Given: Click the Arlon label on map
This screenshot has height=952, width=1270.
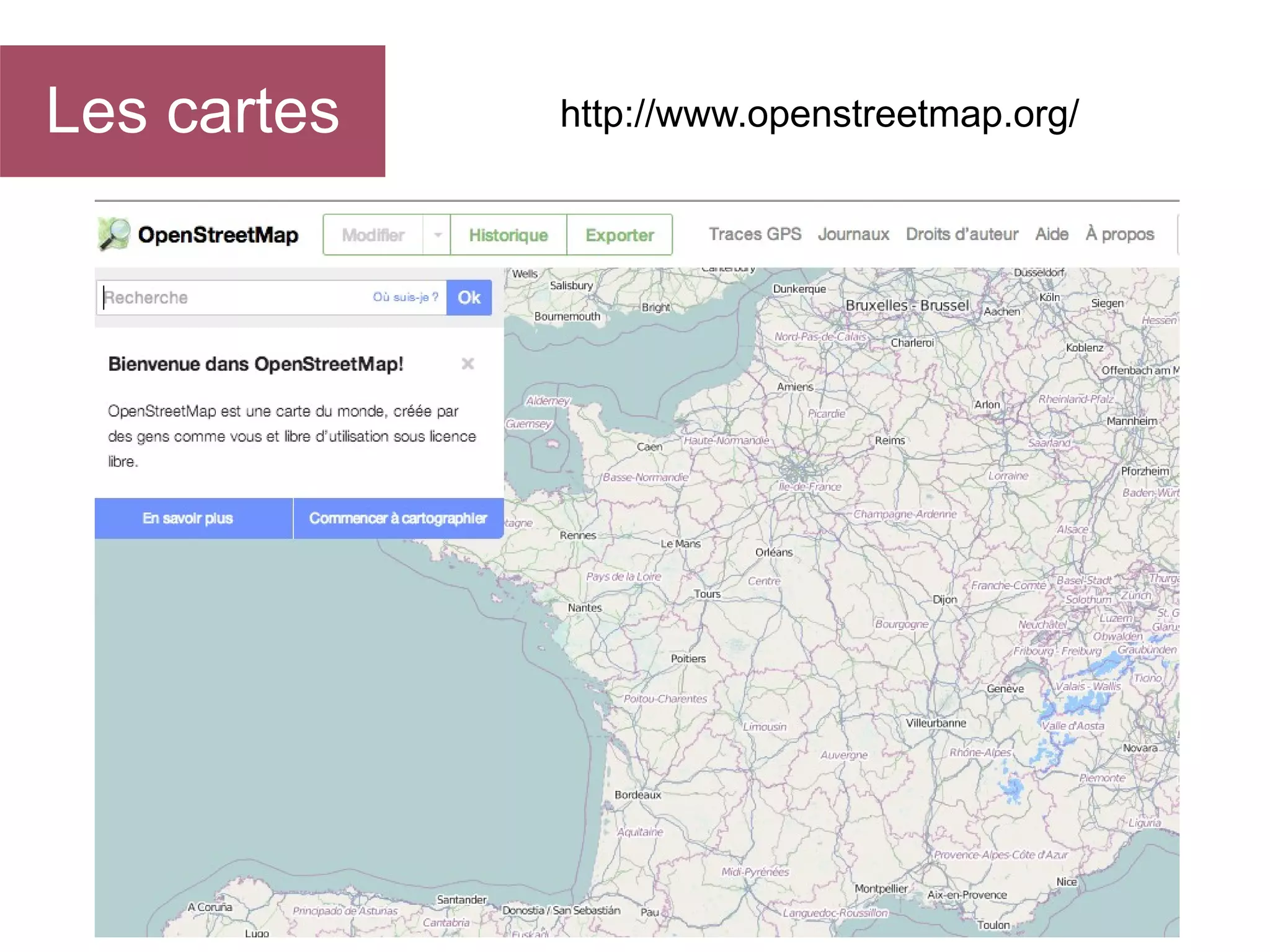Looking at the screenshot, I should [x=987, y=404].
